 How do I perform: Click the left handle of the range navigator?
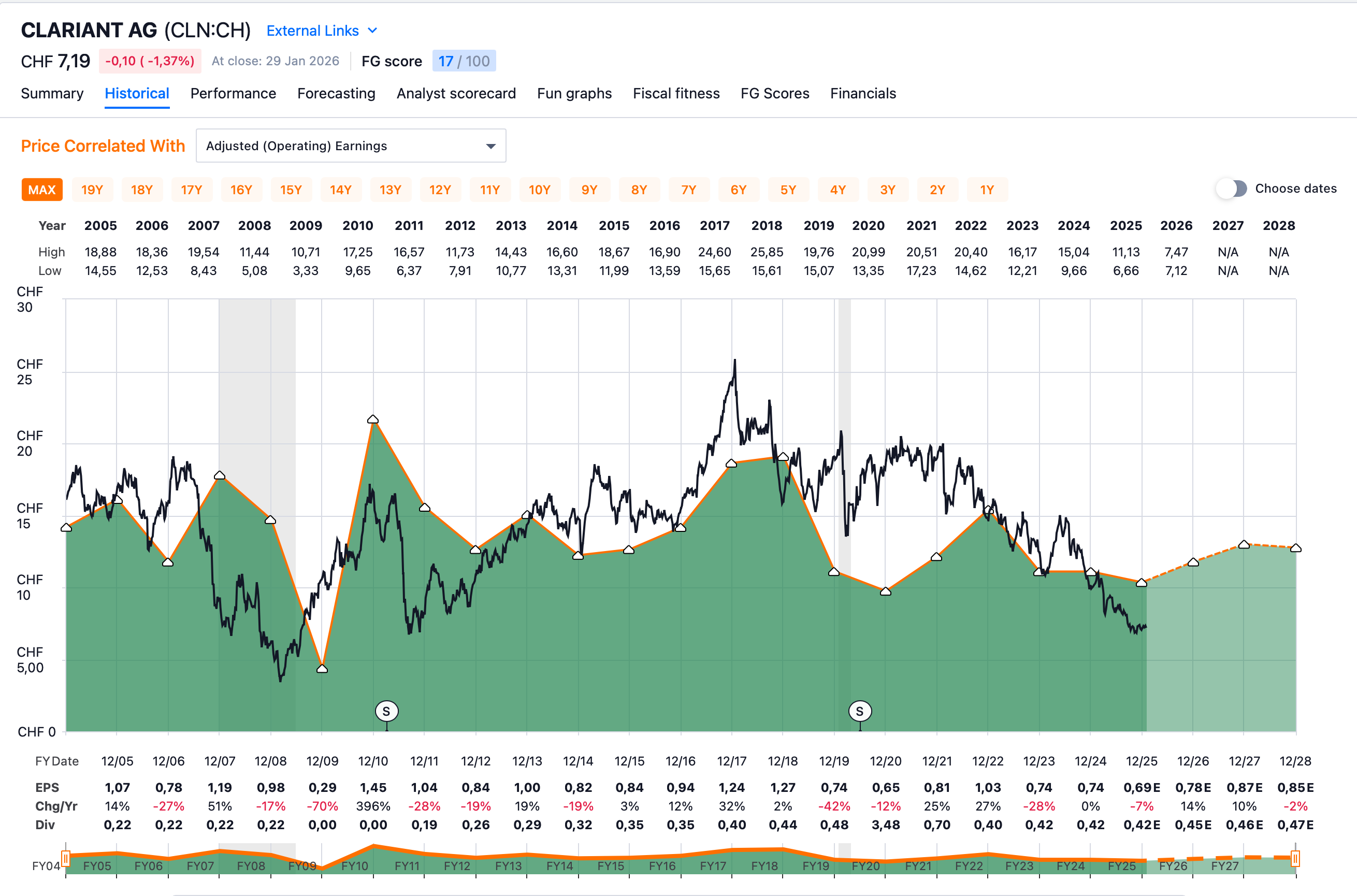coord(66,858)
